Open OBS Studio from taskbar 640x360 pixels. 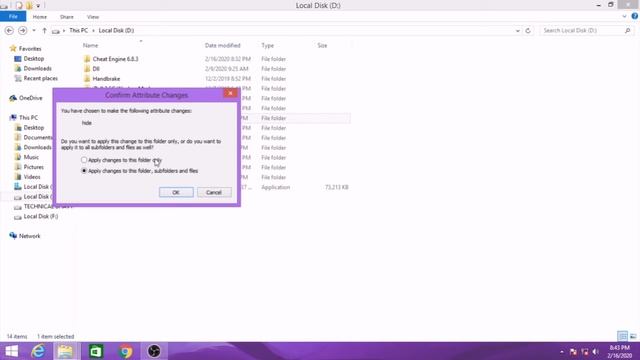click(154, 351)
